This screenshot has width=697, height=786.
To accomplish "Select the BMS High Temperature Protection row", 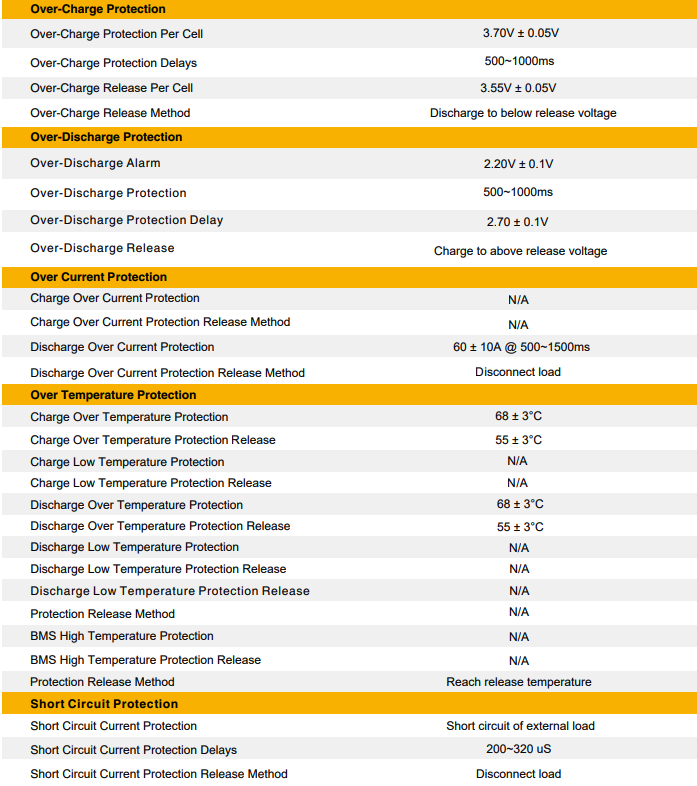I will coord(349,636).
